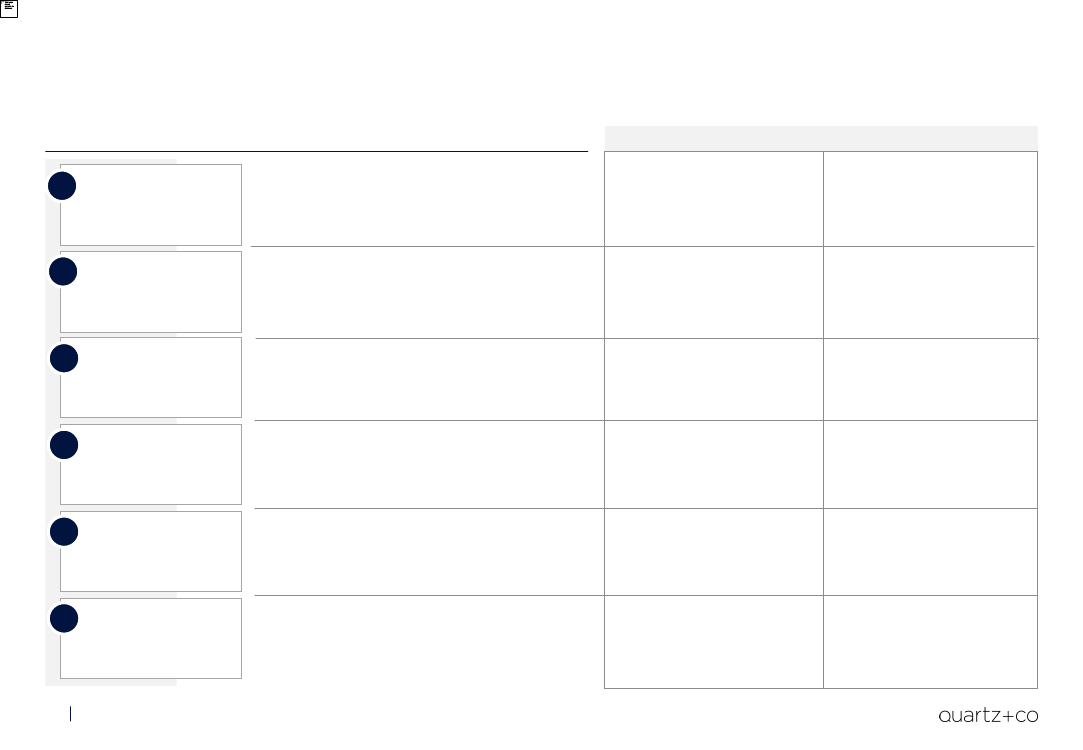
Task: Click the third empty box in left column
Action: click(x=151, y=377)
